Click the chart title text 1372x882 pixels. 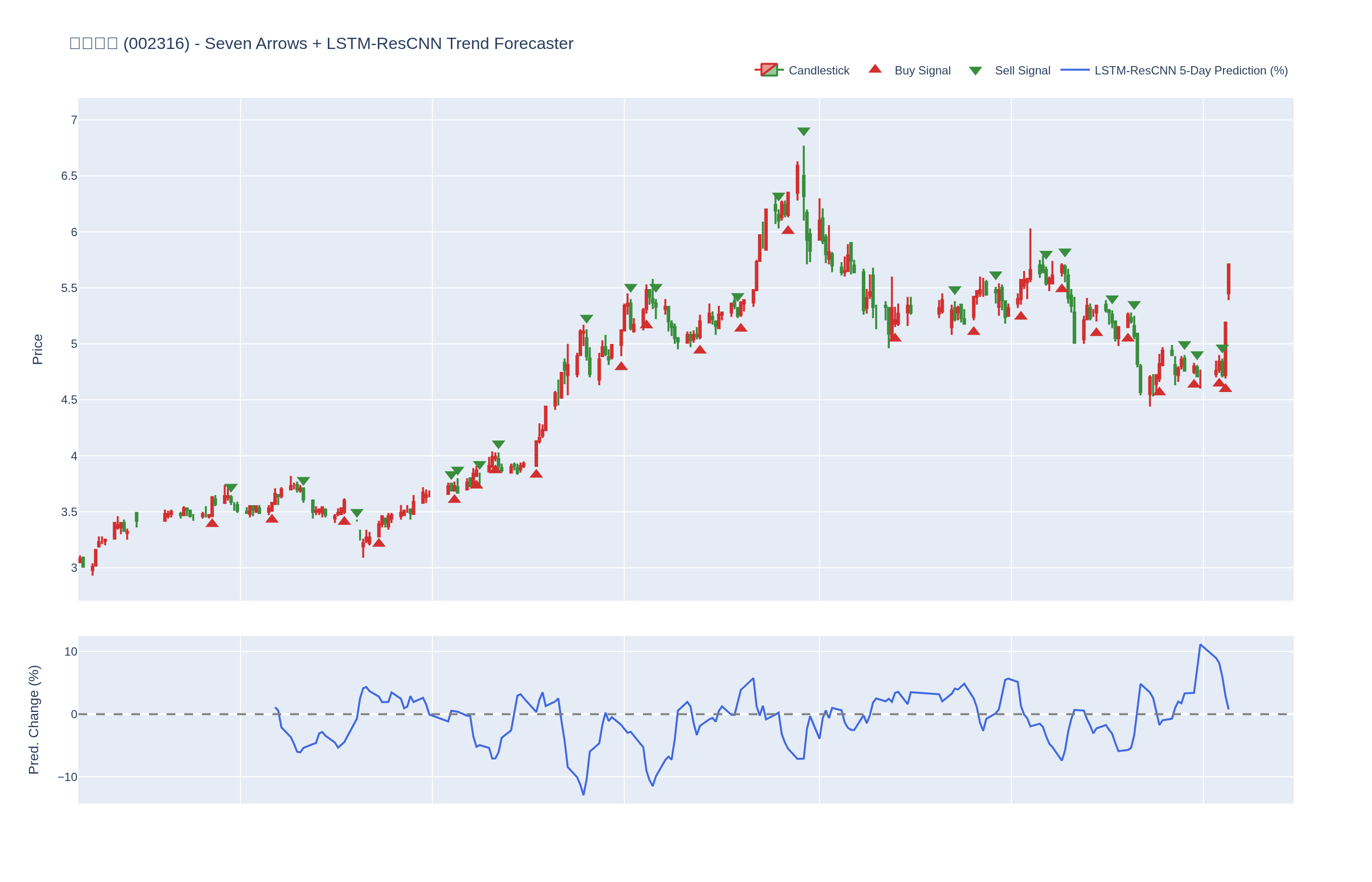coord(320,44)
